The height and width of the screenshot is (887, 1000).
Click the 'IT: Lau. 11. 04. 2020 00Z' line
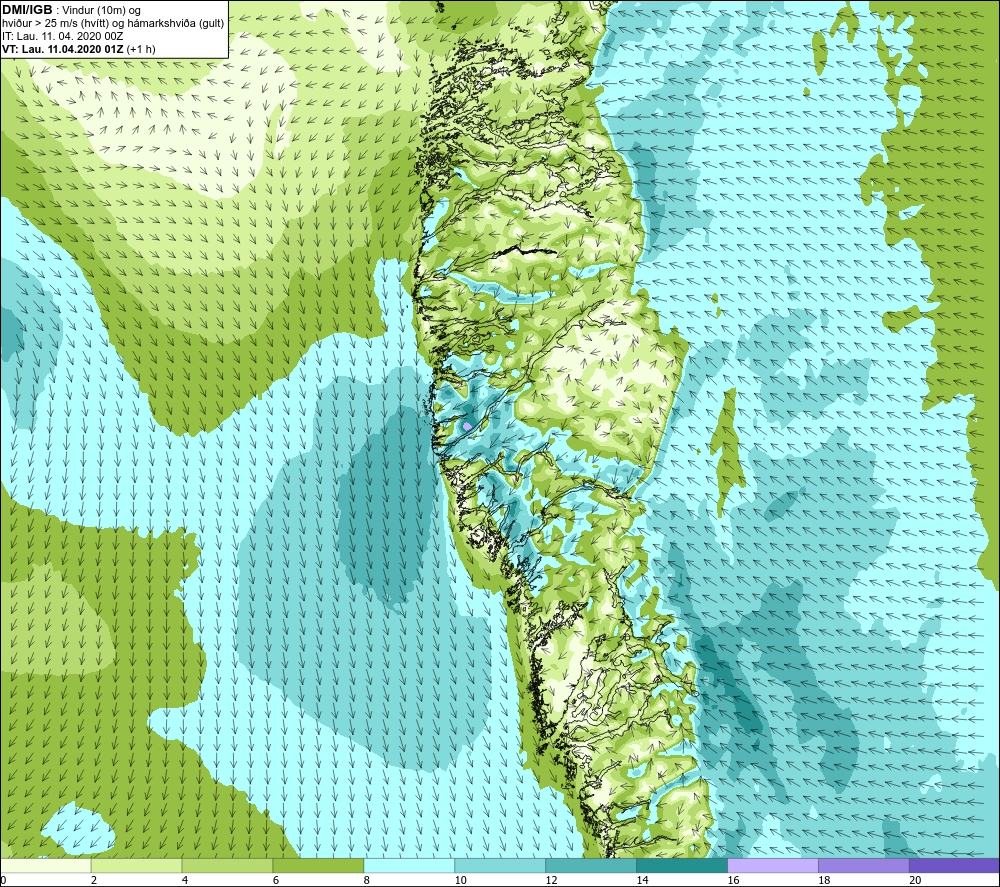(x=62, y=36)
